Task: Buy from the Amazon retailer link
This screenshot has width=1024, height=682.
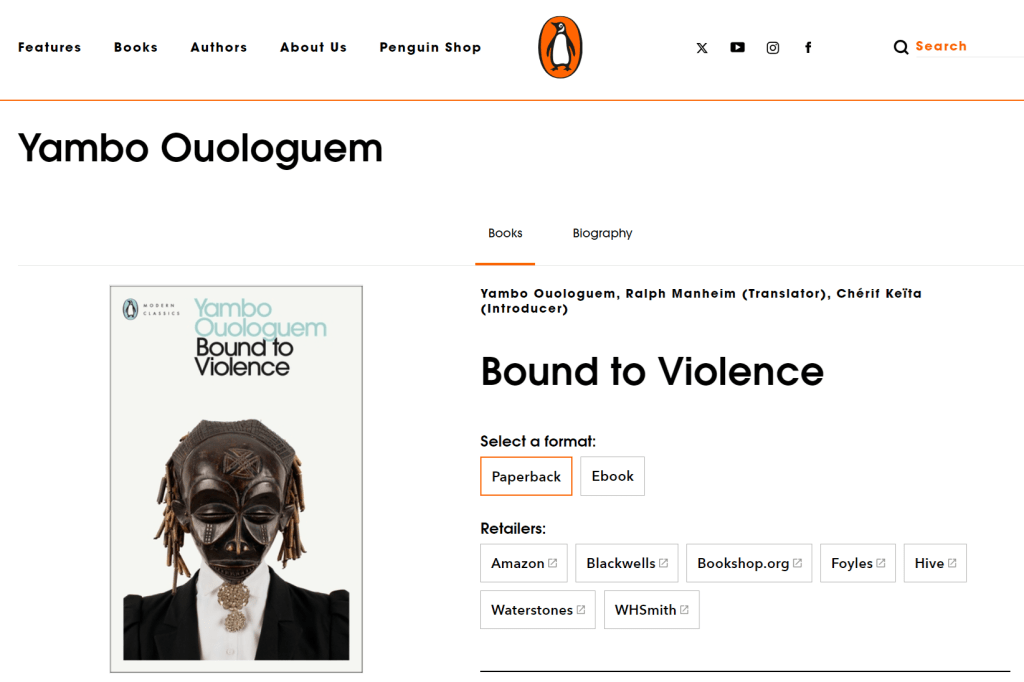Action: coord(524,563)
